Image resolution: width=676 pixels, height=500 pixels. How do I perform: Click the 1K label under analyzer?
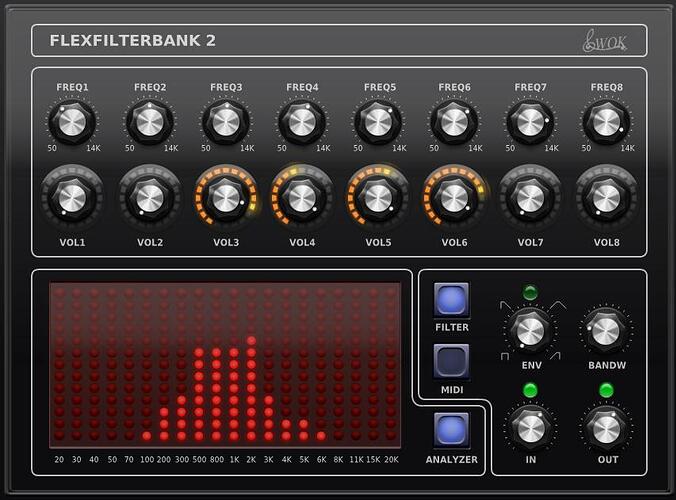(234, 459)
